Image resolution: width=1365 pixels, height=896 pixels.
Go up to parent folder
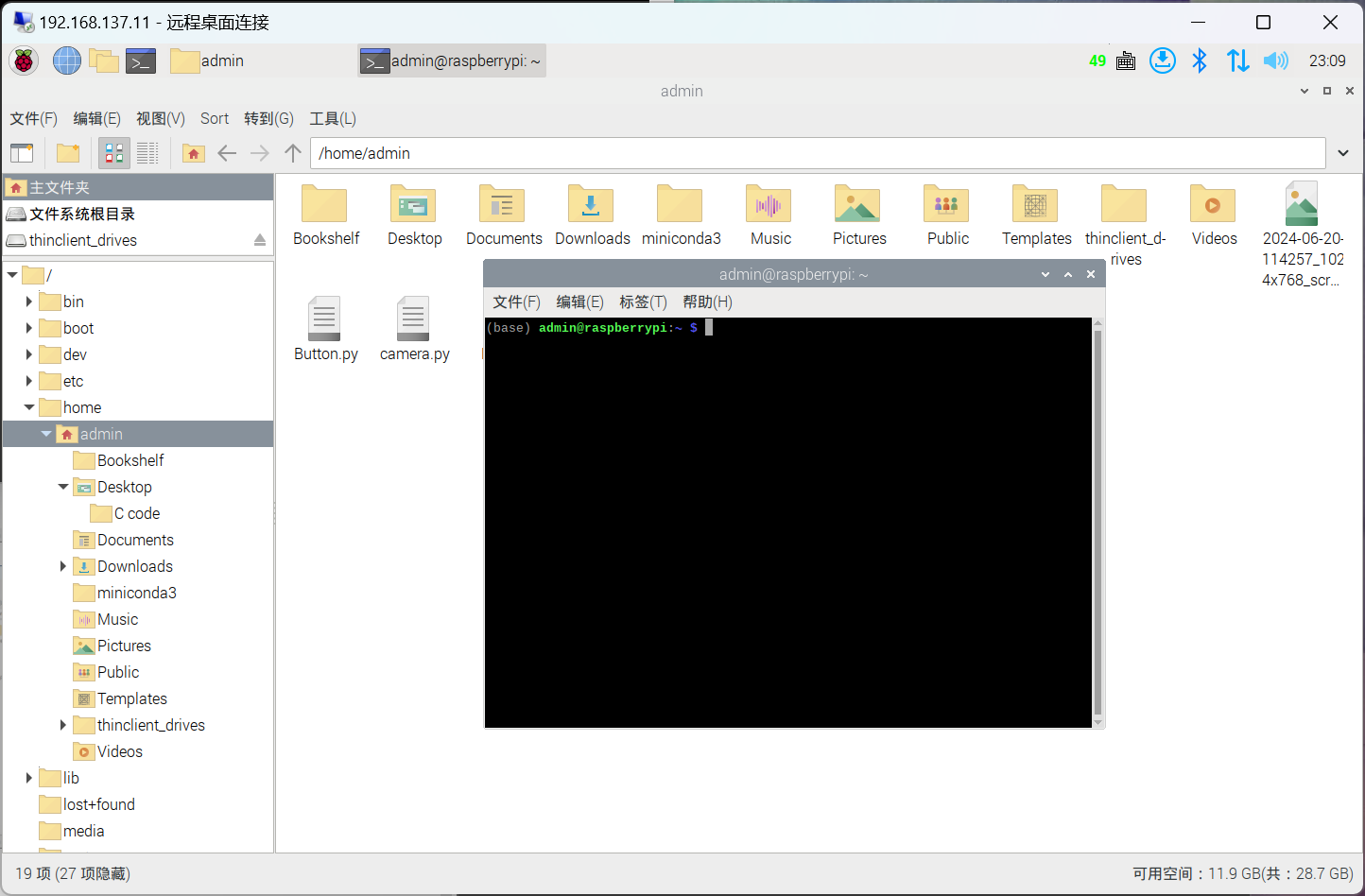tap(293, 153)
